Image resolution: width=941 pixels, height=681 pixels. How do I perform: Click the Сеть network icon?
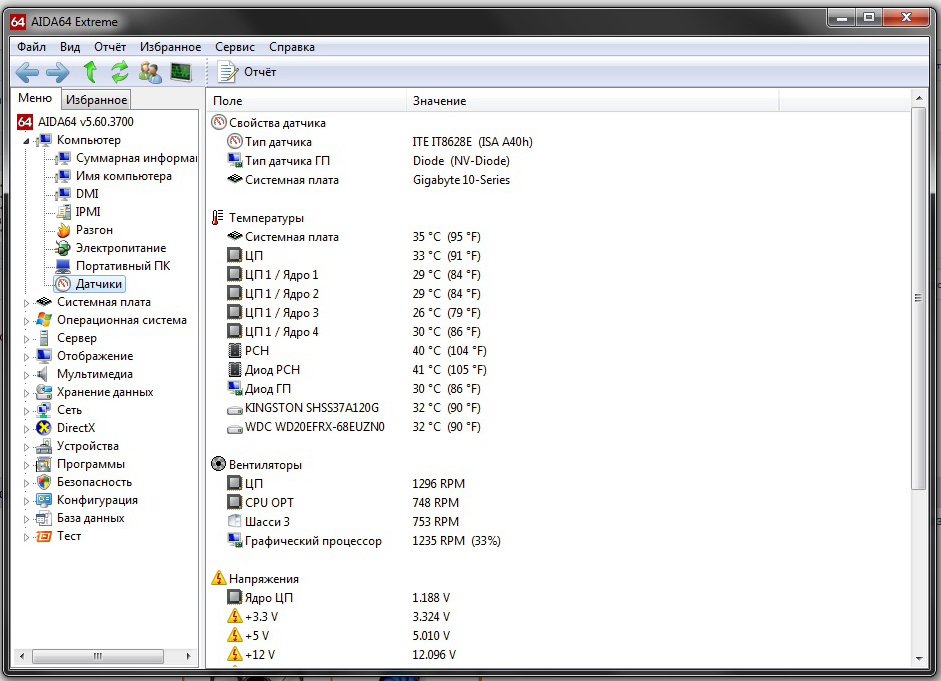tap(44, 410)
